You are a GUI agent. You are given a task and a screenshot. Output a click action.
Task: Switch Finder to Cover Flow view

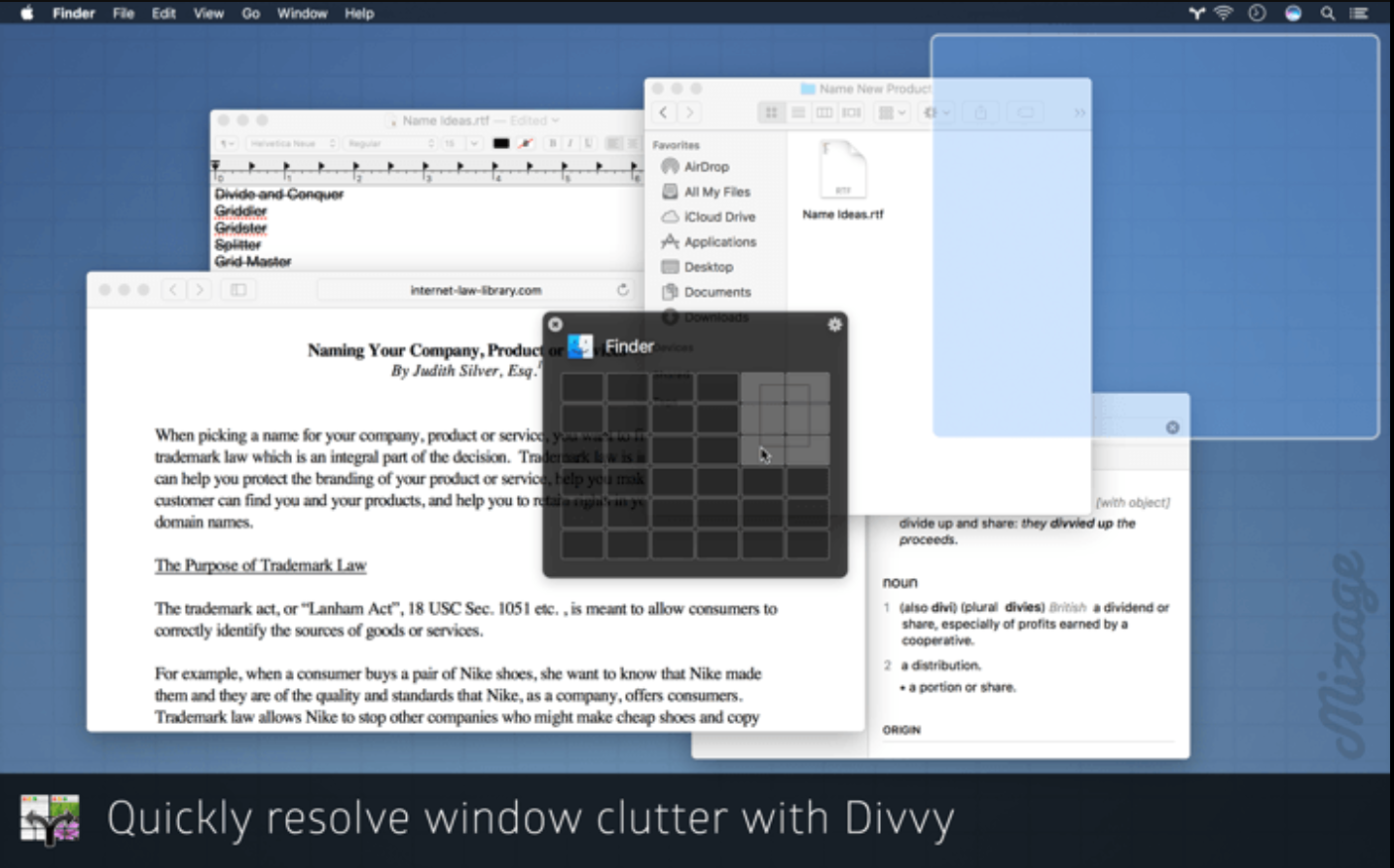[852, 113]
